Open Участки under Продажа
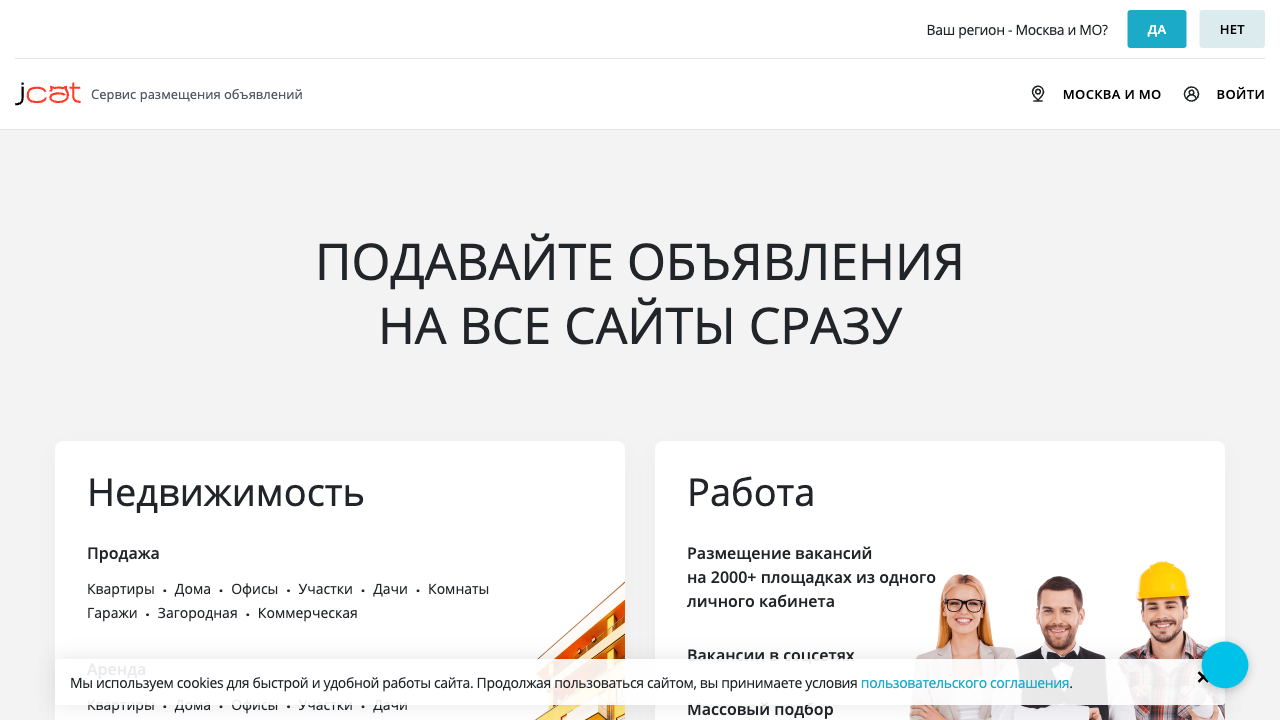The image size is (1280, 720). tap(326, 589)
